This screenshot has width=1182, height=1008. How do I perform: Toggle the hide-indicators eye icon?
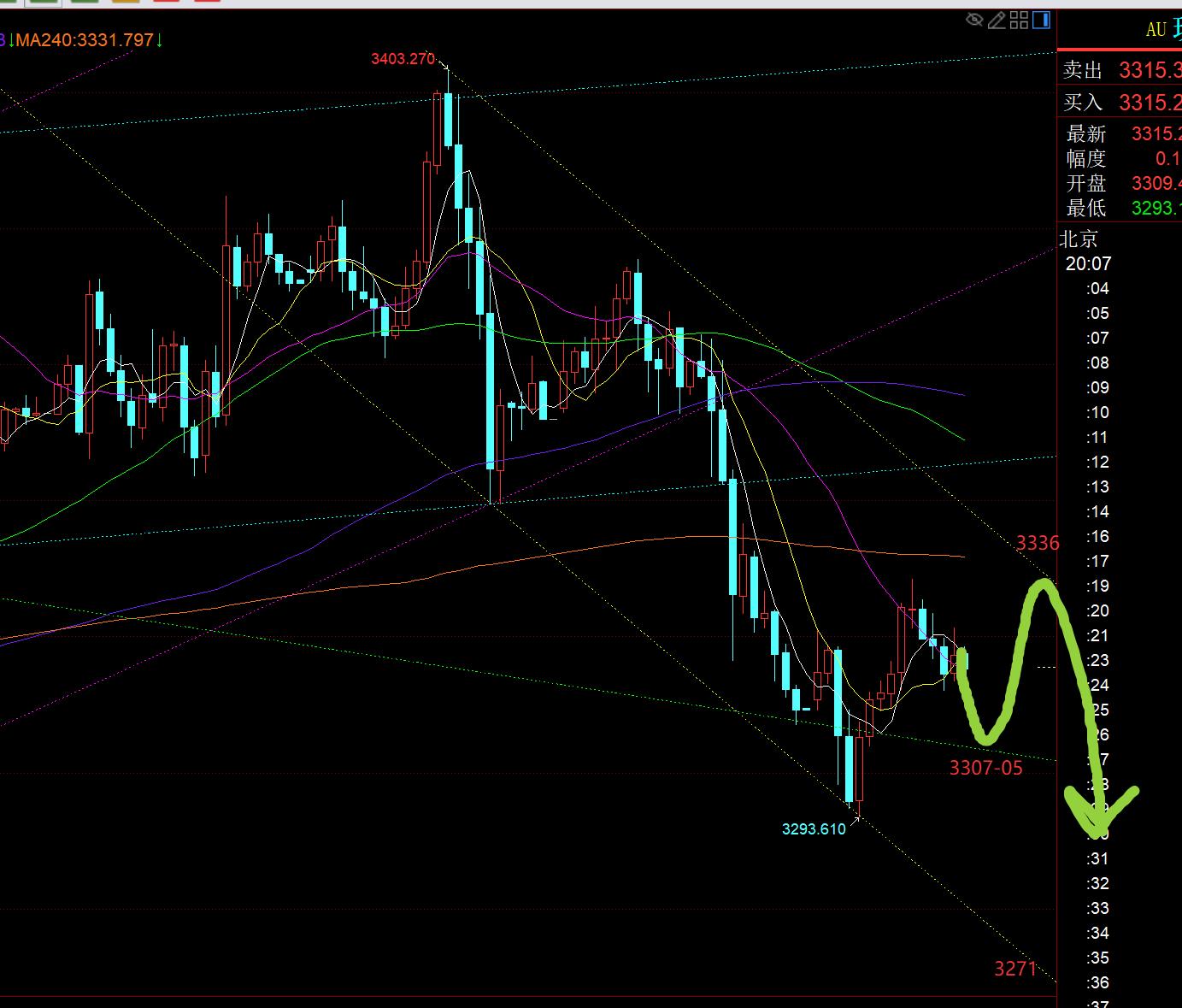point(974,20)
